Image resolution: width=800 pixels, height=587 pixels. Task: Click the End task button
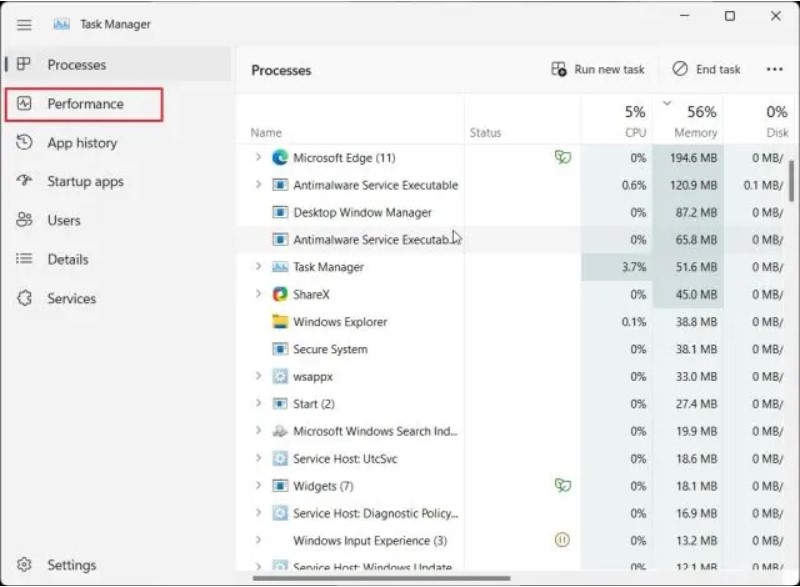point(707,70)
